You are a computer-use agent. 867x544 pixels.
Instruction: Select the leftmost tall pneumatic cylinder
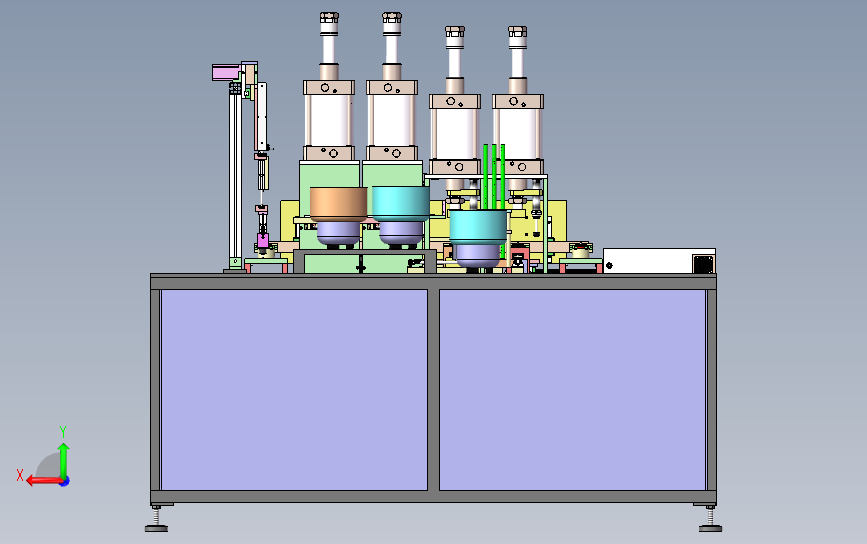coord(329,86)
